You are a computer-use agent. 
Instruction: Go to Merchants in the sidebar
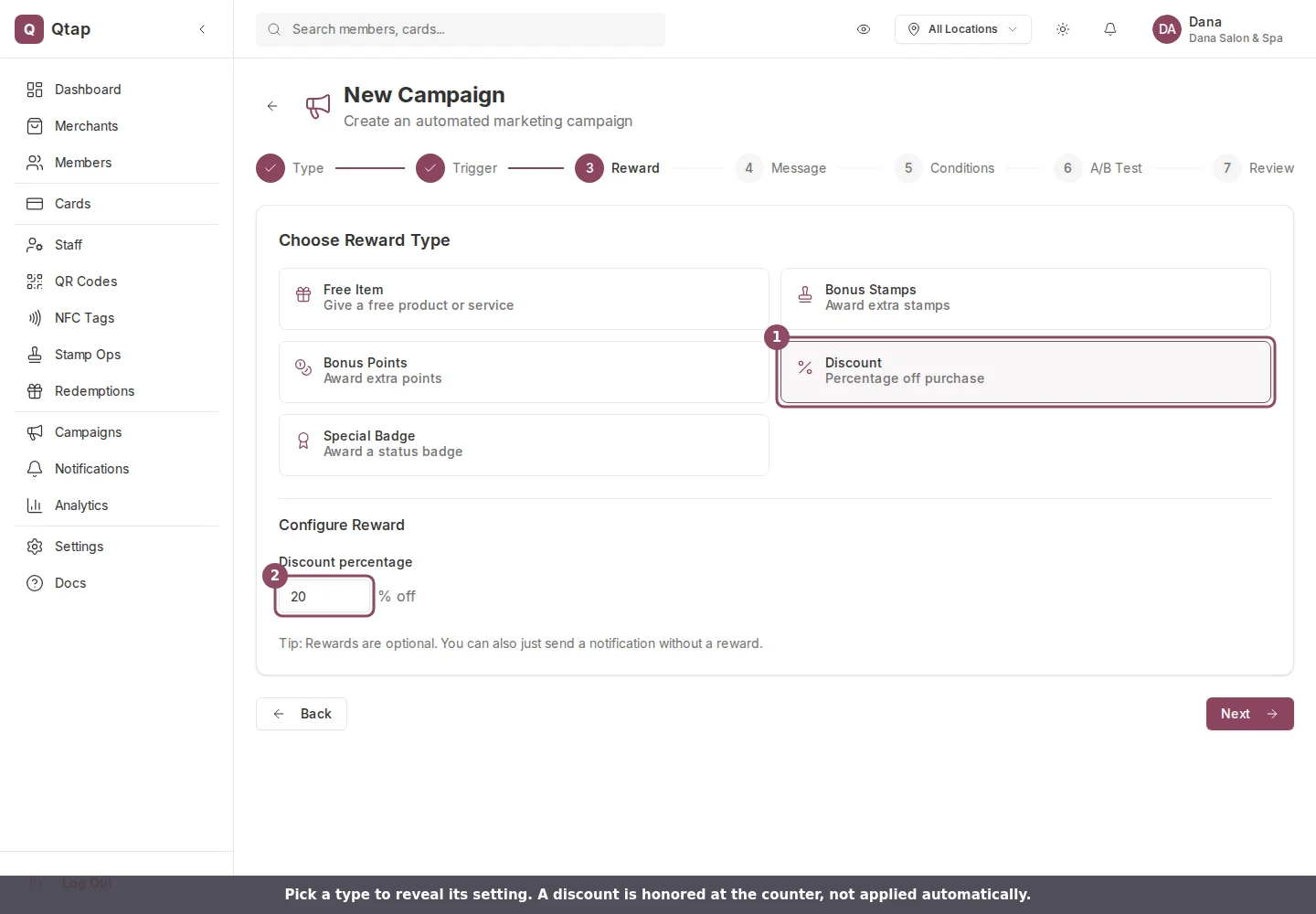pos(117,126)
